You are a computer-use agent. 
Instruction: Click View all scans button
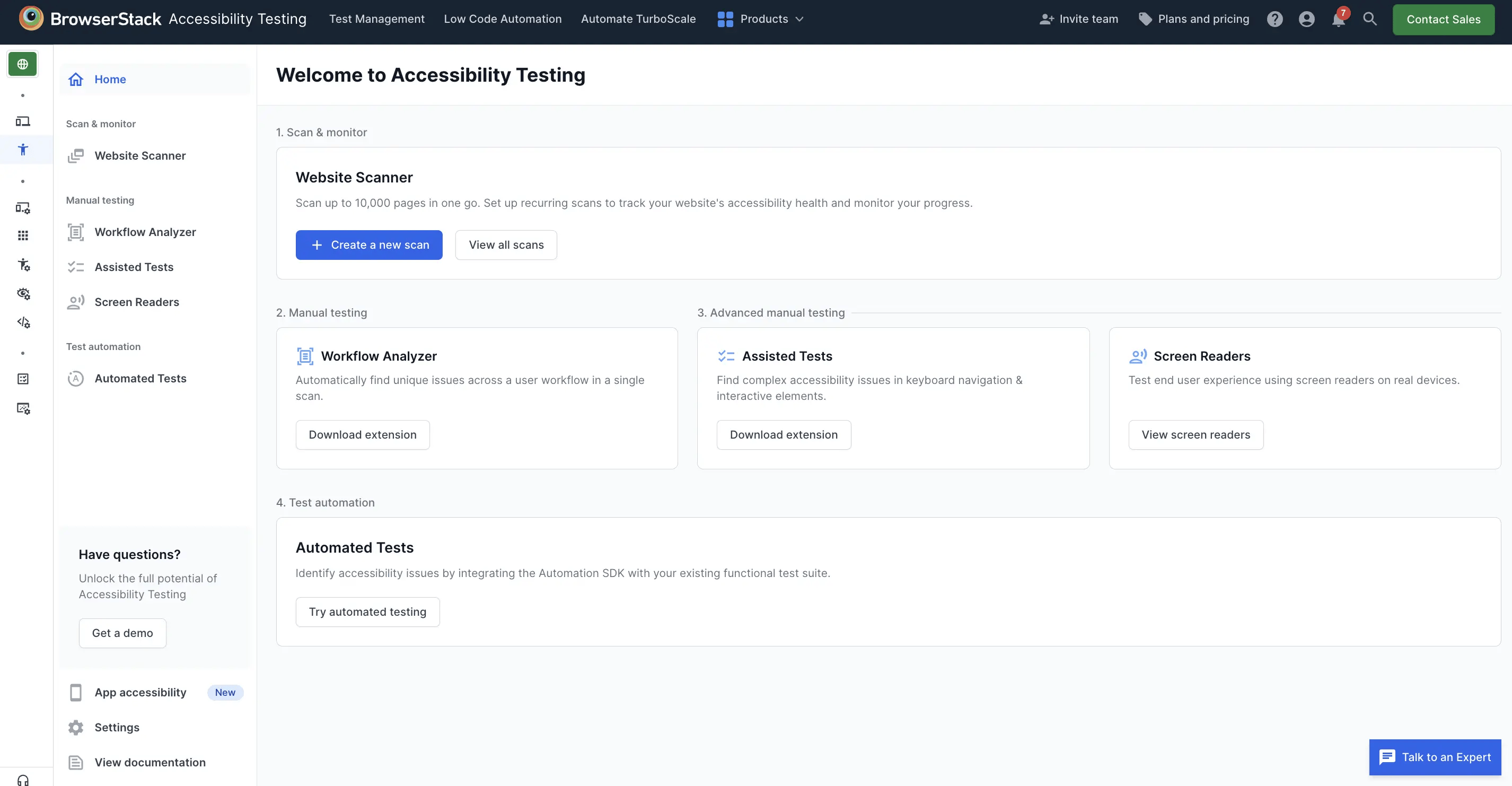pyautogui.click(x=506, y=244)
